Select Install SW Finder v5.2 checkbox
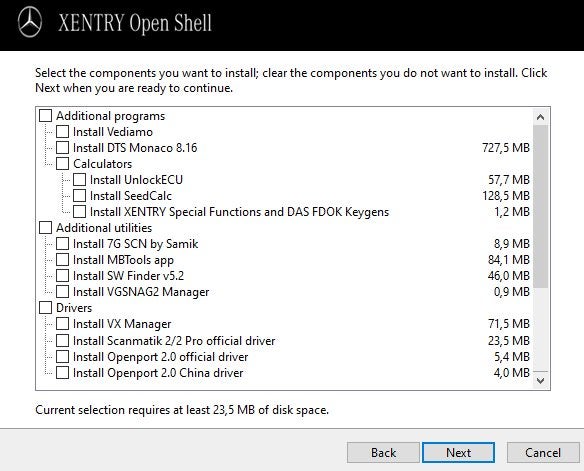The width and height of the screenshot is (584, 471). pyautogui.click(x=62, y=276)
